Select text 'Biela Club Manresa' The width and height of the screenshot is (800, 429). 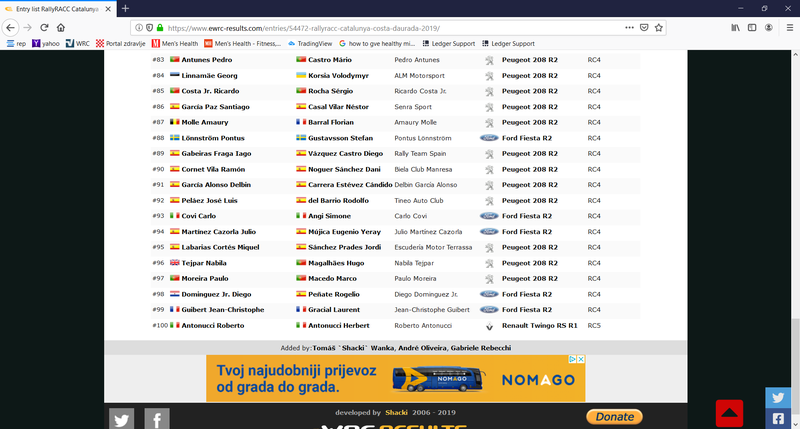[423, 169]
